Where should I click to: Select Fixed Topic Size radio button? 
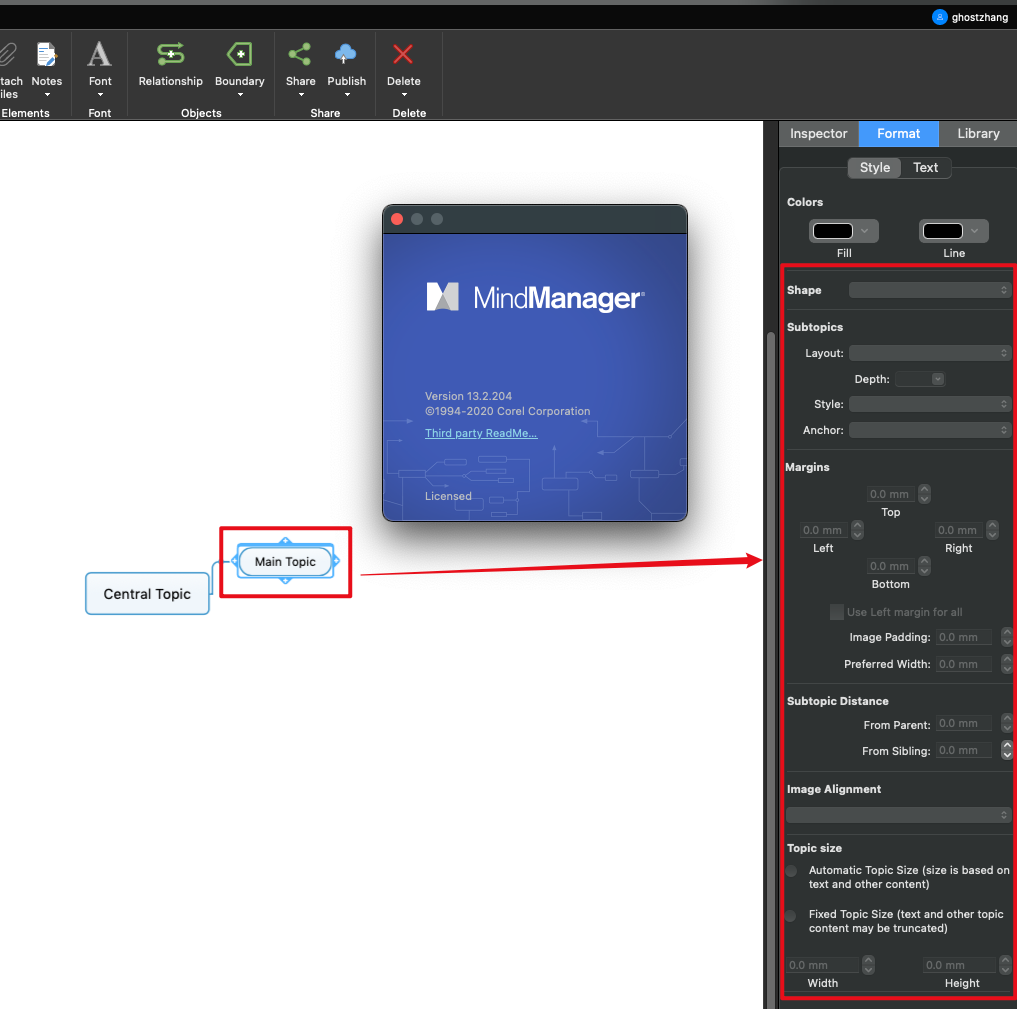coord(791,915)
